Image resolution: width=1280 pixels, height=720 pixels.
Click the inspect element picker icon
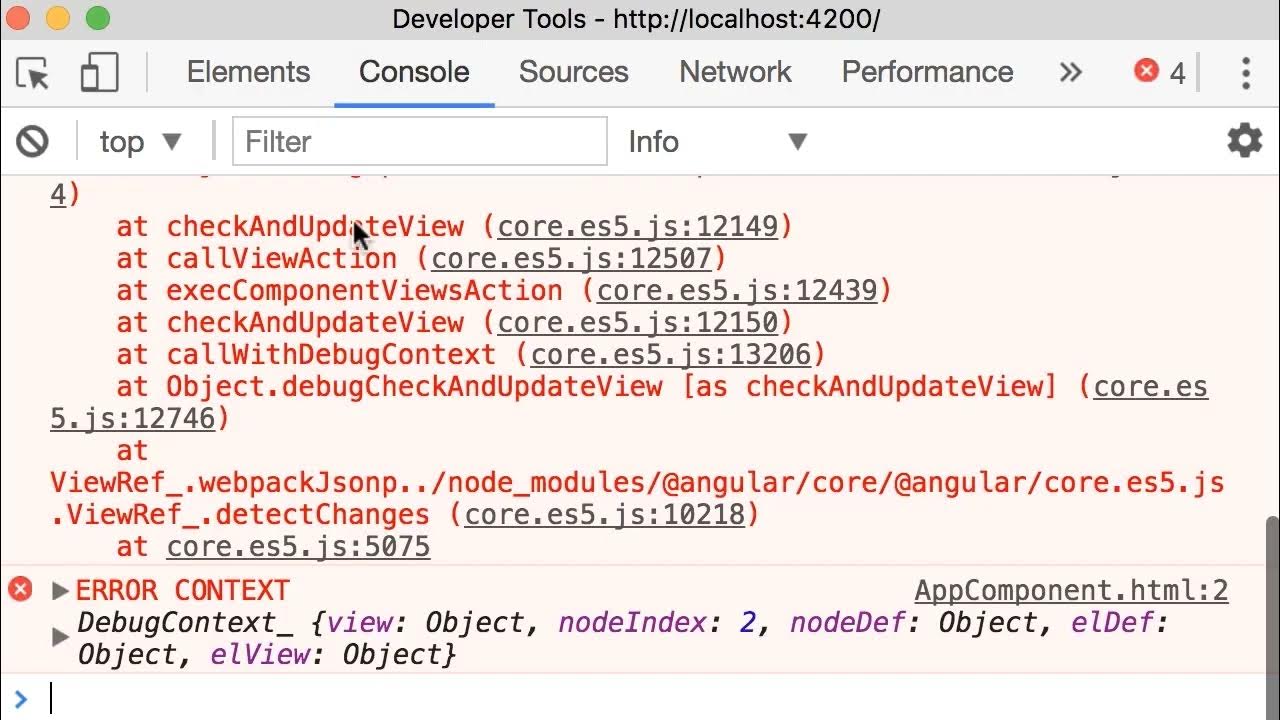tap(33, 73)
